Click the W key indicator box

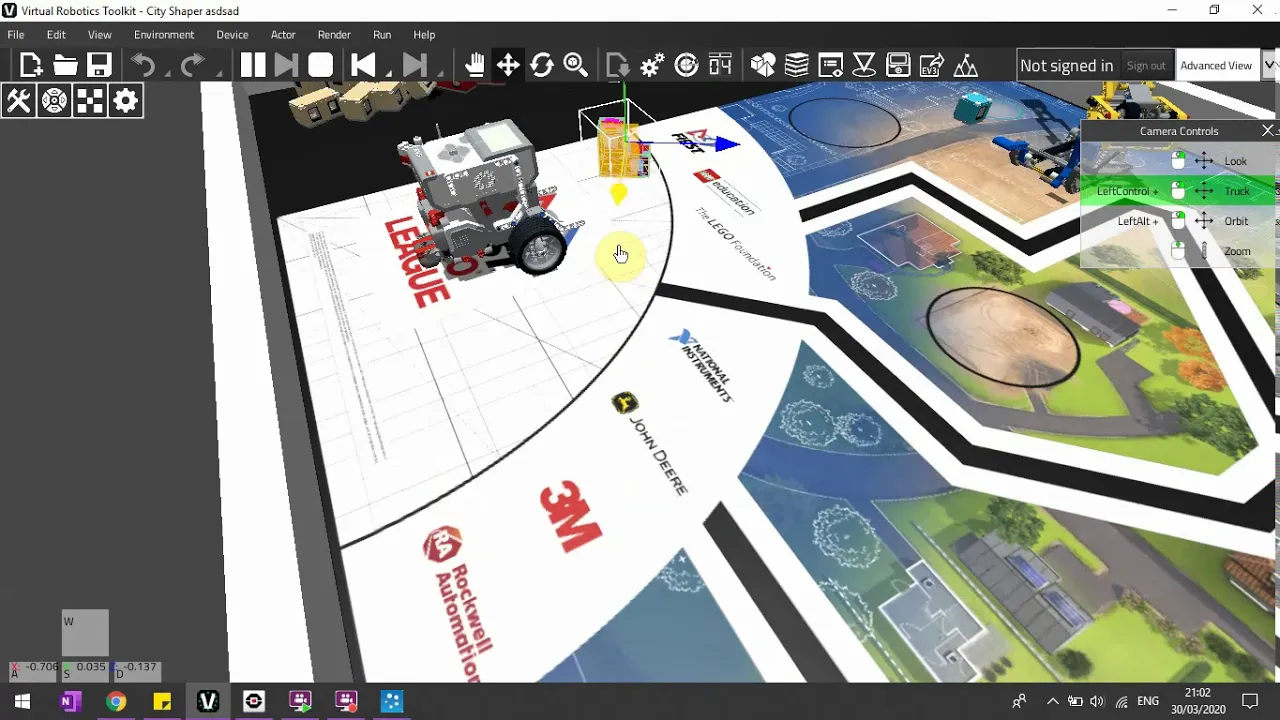(85, 633)
